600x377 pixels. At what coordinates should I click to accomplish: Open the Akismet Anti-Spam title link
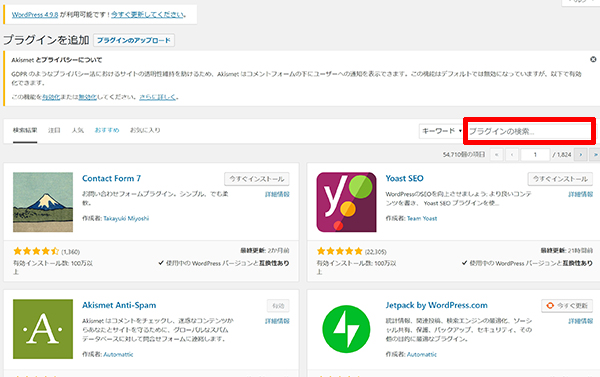pos(119,305)
